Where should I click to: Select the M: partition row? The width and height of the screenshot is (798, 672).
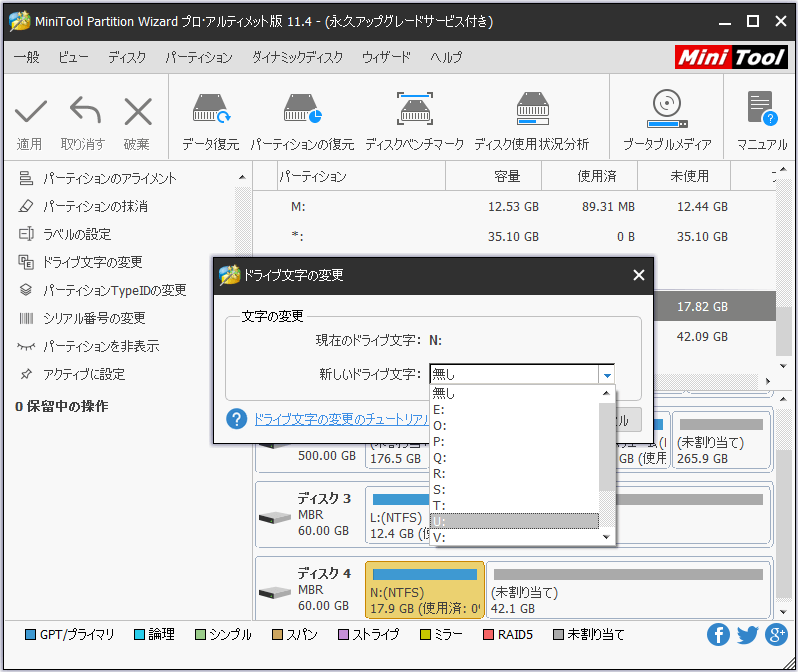pos(514,207)
